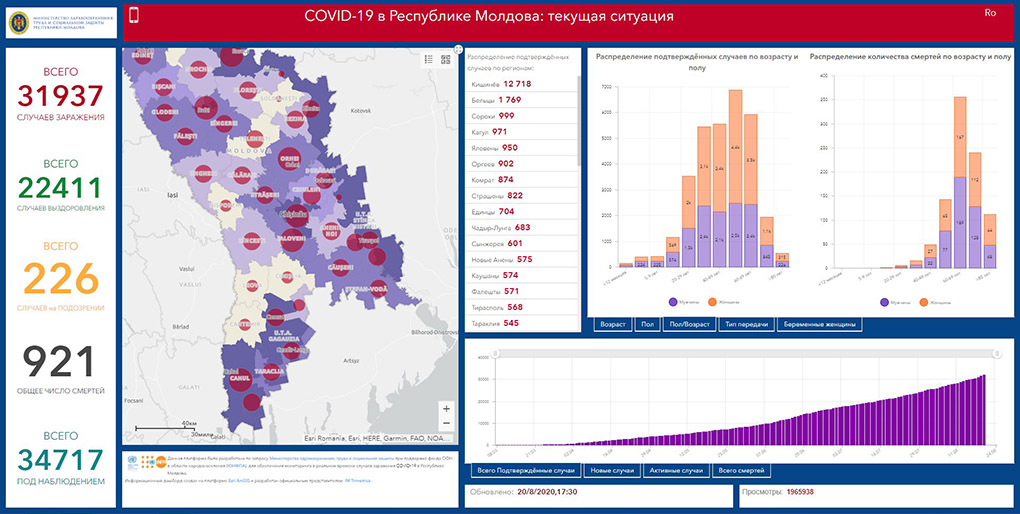
Task: Click the regions list scrollbar
Action: coord(580,120)
